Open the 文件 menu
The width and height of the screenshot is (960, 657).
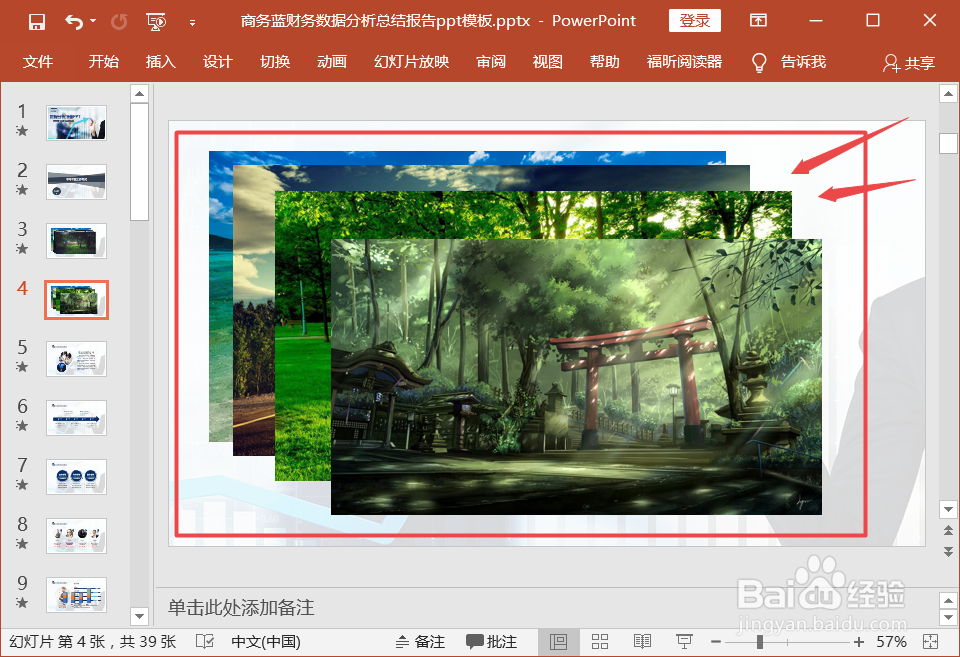click(38, 62)
